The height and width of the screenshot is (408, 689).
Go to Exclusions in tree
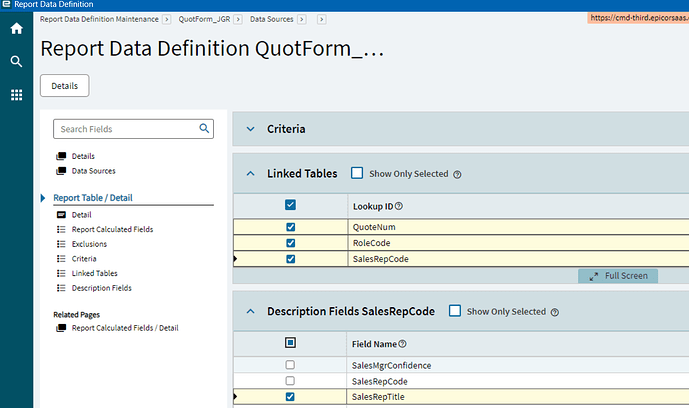coord(89,244)
